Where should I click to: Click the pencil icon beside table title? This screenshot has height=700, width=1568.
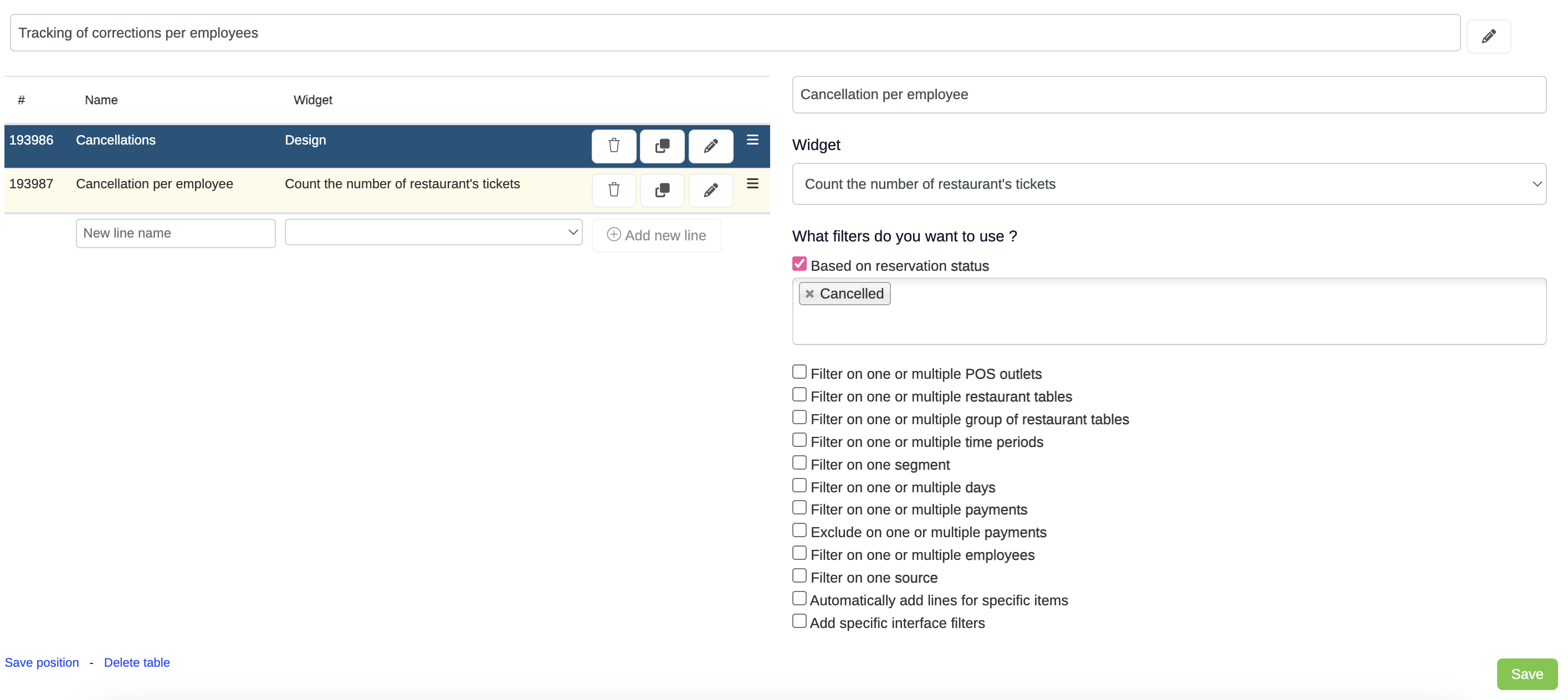(x=1488, y=37)
